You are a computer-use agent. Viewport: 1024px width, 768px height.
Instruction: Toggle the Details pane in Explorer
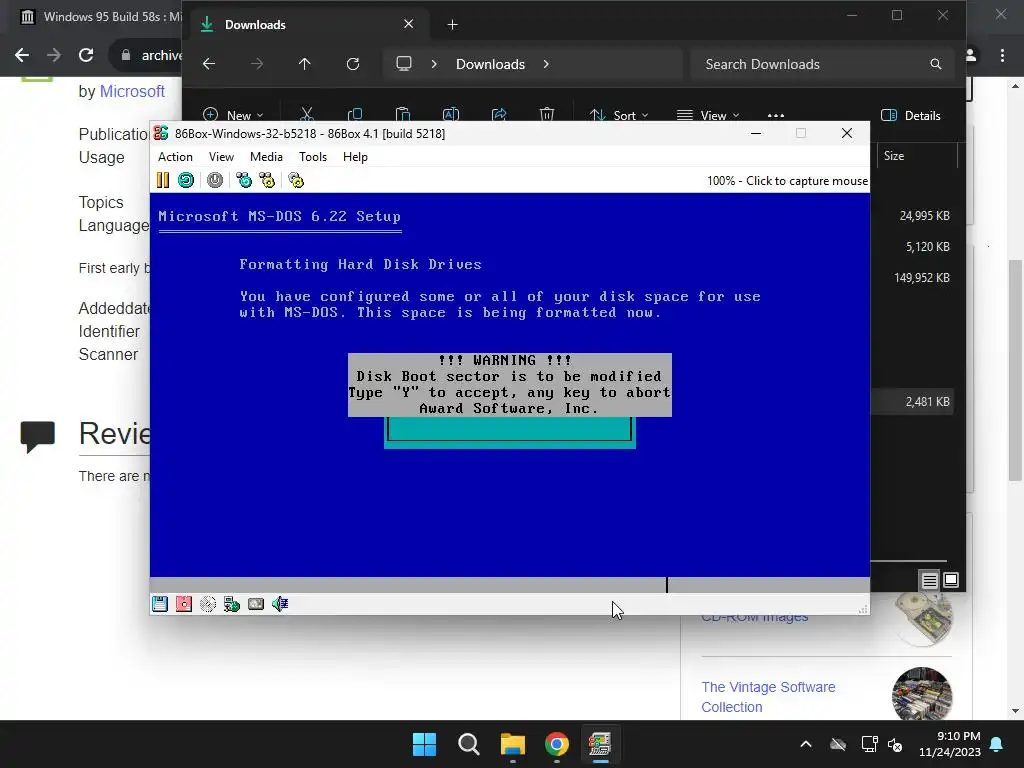911,116
